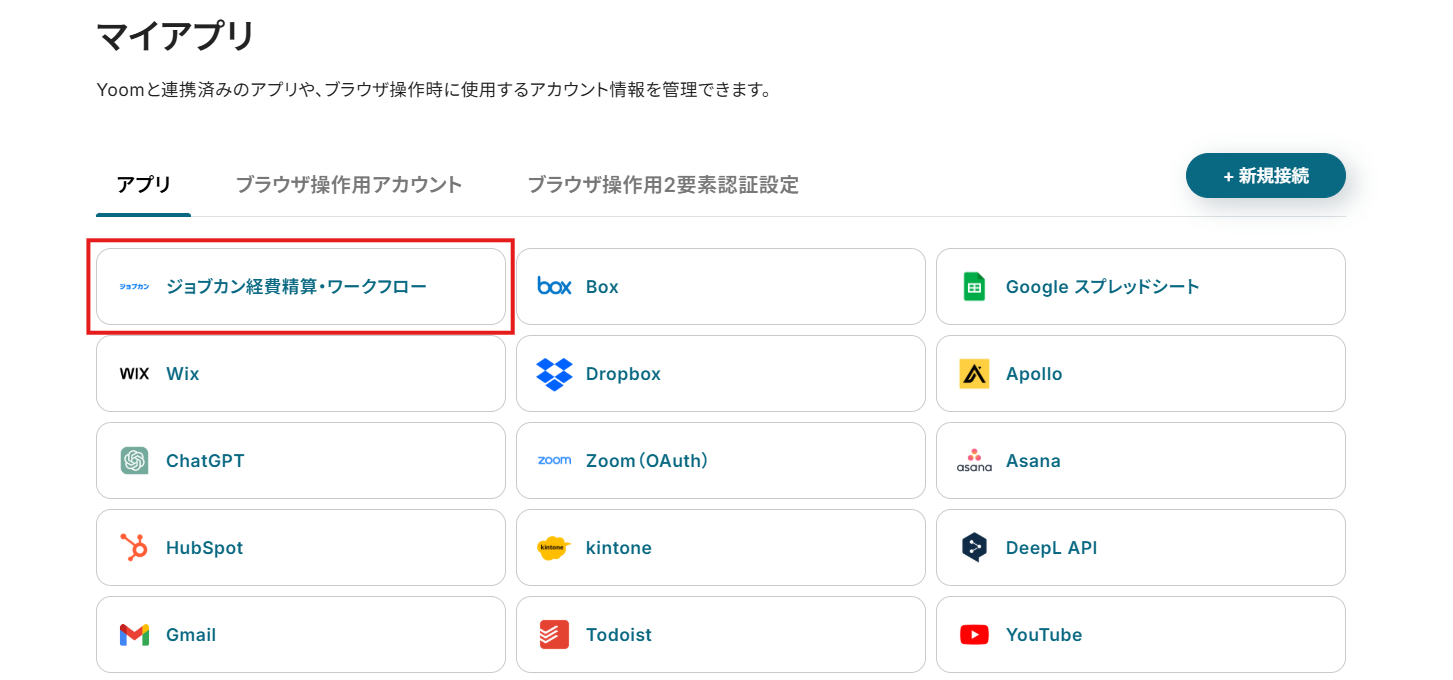Click the Google Sheets green icon

pos(974,287)
